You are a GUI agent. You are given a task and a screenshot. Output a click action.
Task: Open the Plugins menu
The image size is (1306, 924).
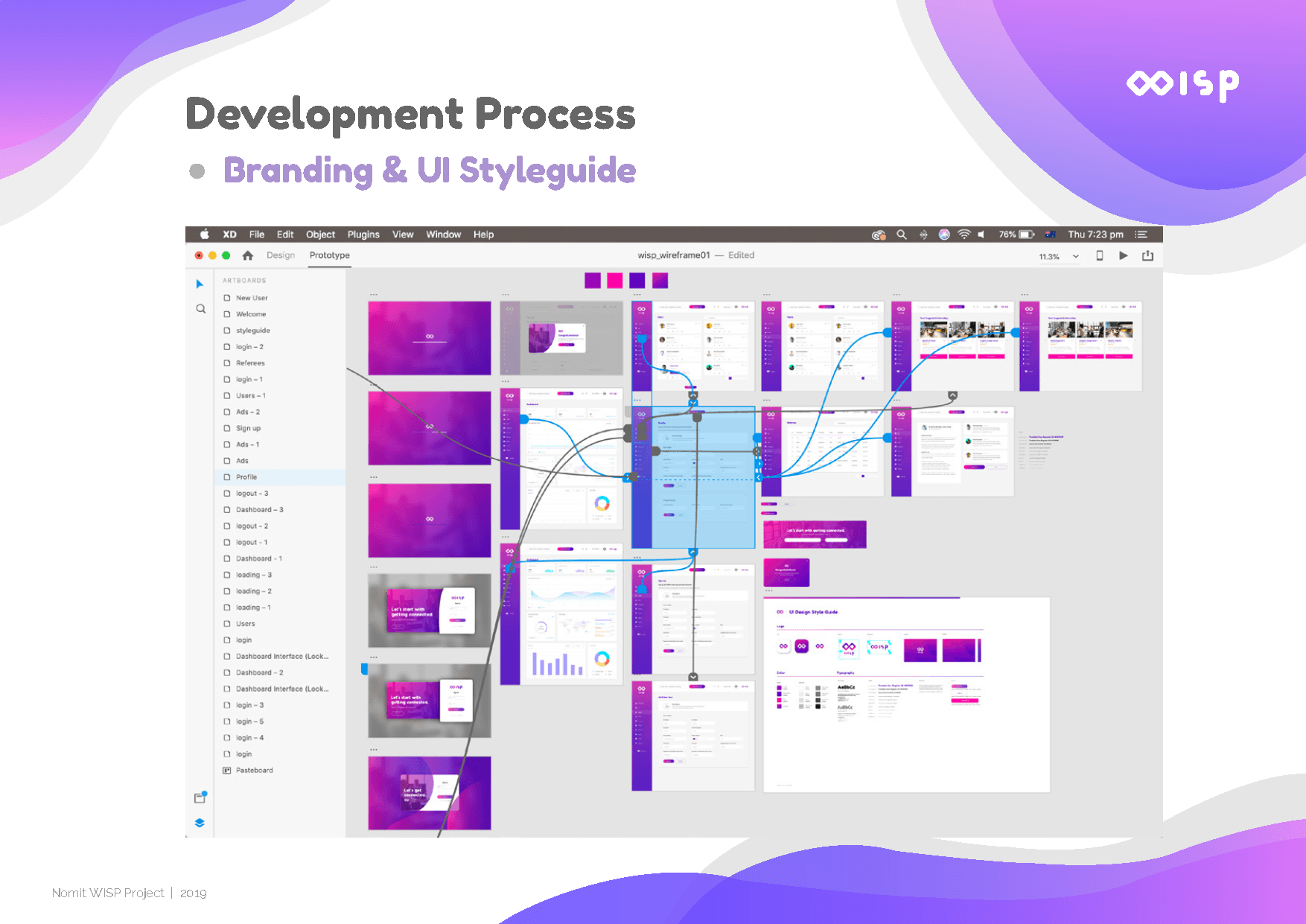[363, 235]
